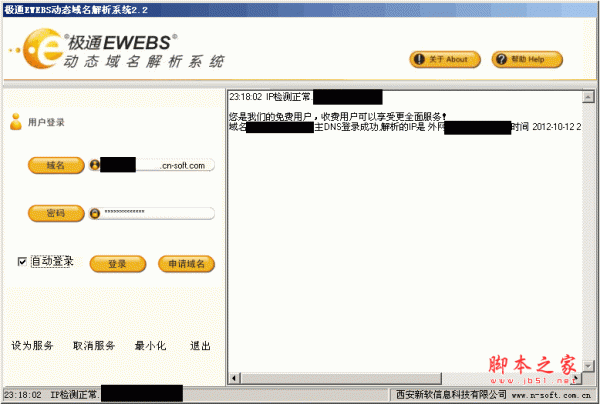Toggle the 自动登录 checkbox
The image size is (600, 404).
pyautogui.click(x=22, y=261)
